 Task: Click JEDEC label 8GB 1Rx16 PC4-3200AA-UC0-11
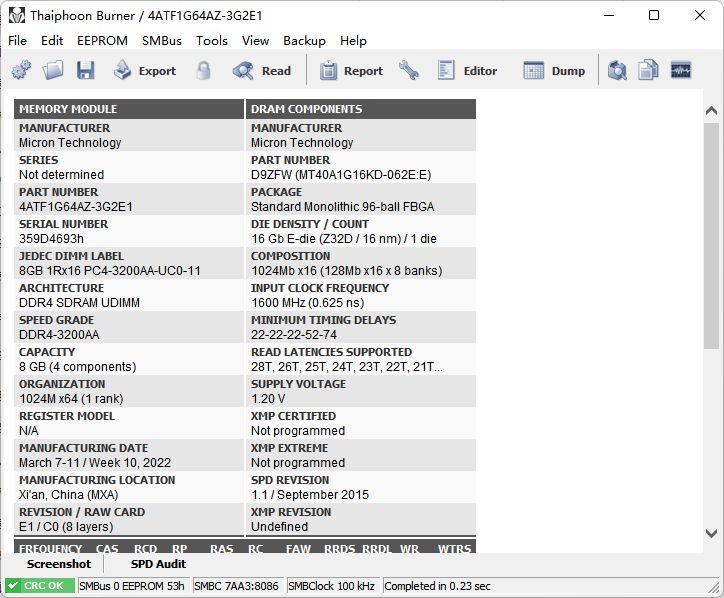110,270
